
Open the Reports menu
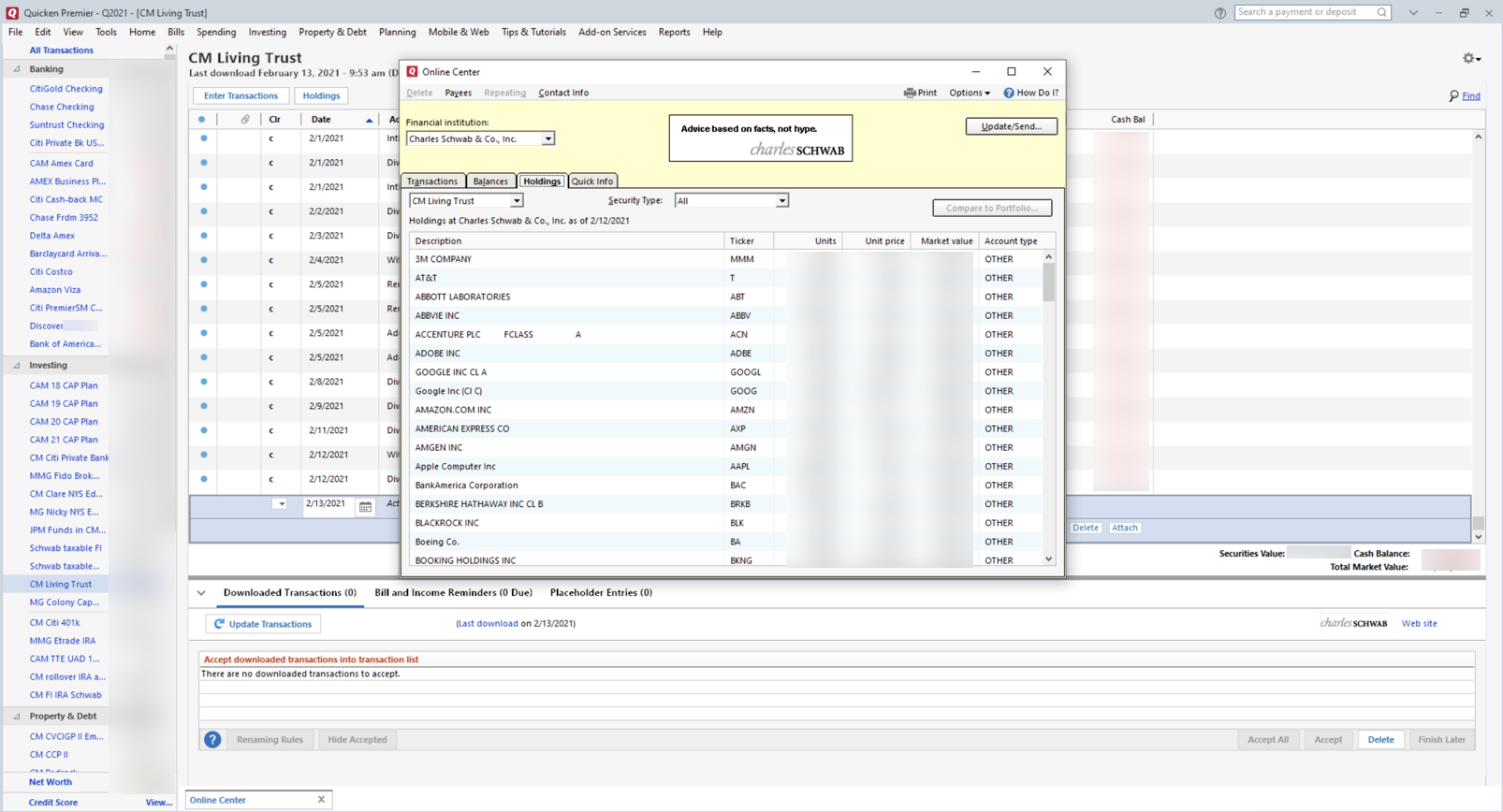click(674, 32)
